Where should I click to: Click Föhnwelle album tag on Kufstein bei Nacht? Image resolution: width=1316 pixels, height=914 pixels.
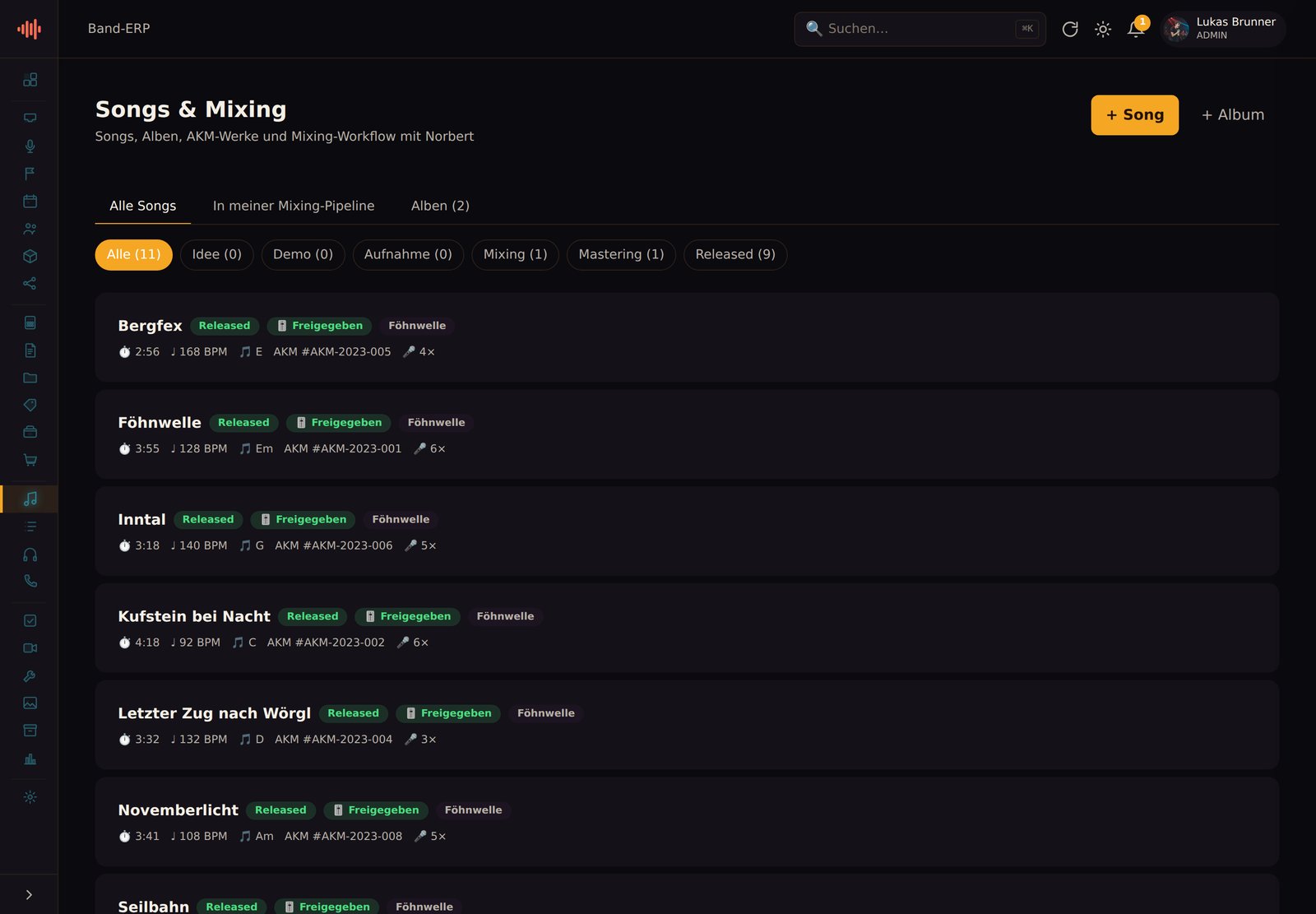[x=505, y=616]
